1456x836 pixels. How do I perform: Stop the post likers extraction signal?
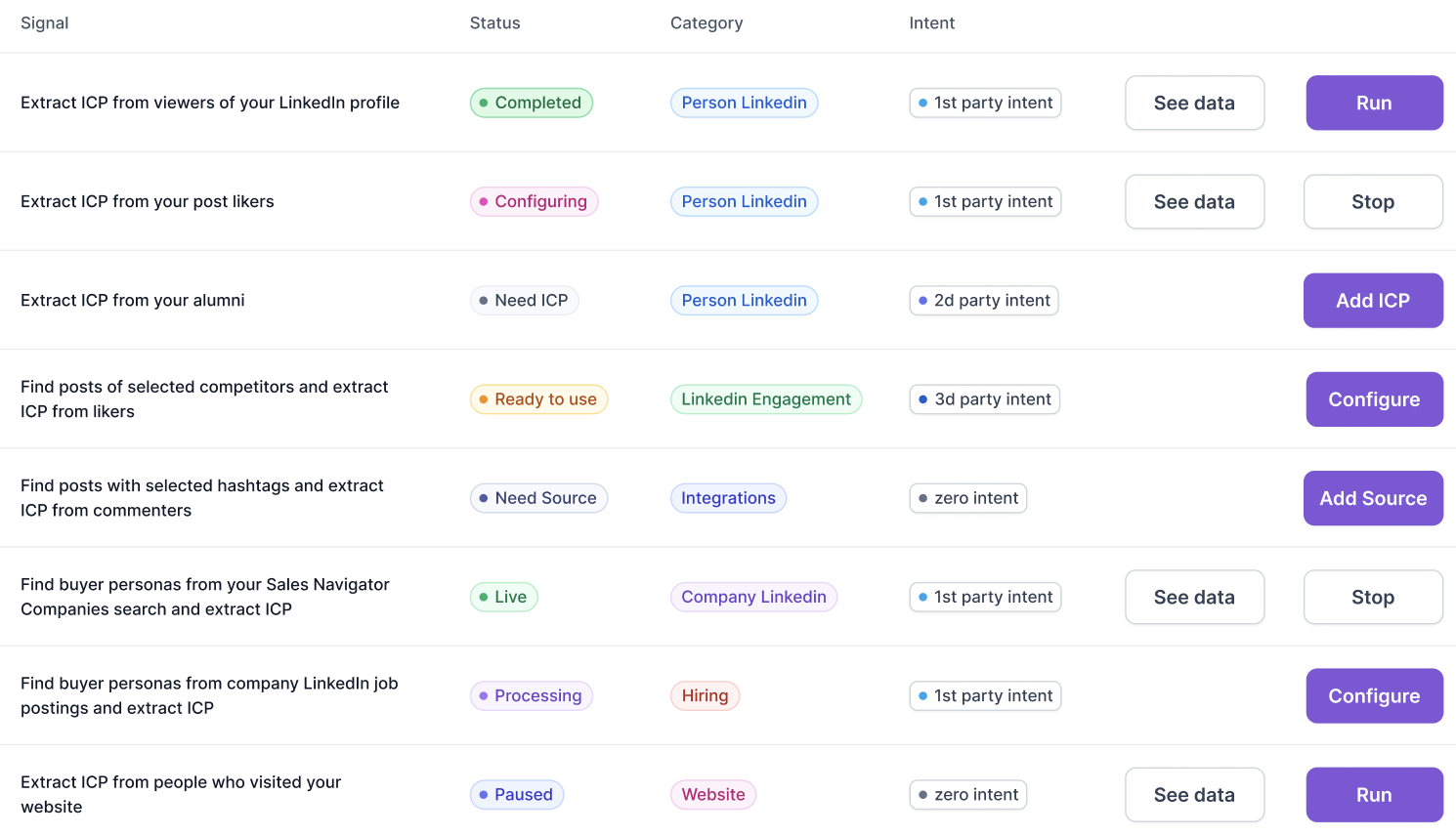click(x=1373, y=201)
